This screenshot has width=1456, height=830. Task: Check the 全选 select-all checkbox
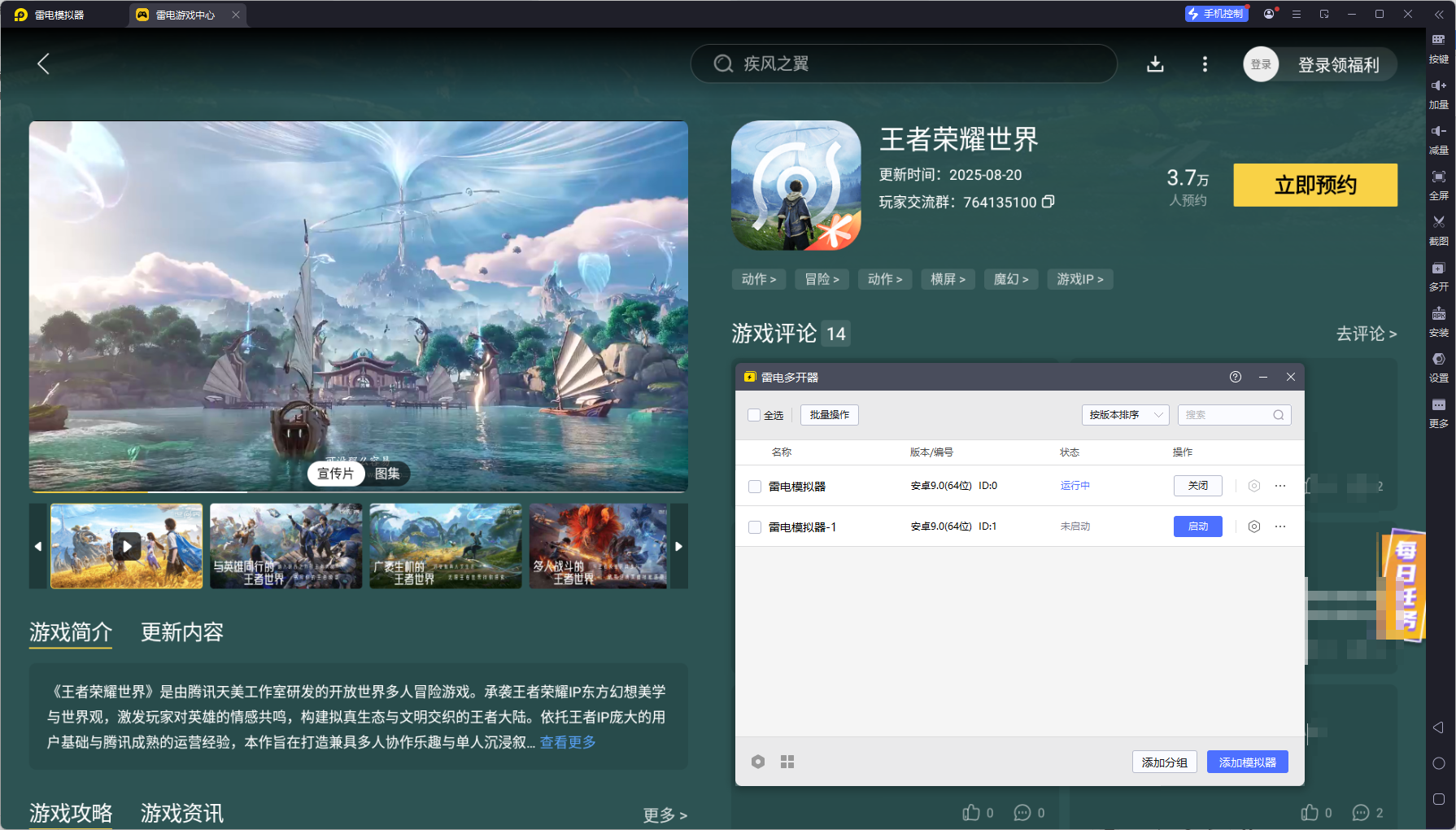[754, 415]
